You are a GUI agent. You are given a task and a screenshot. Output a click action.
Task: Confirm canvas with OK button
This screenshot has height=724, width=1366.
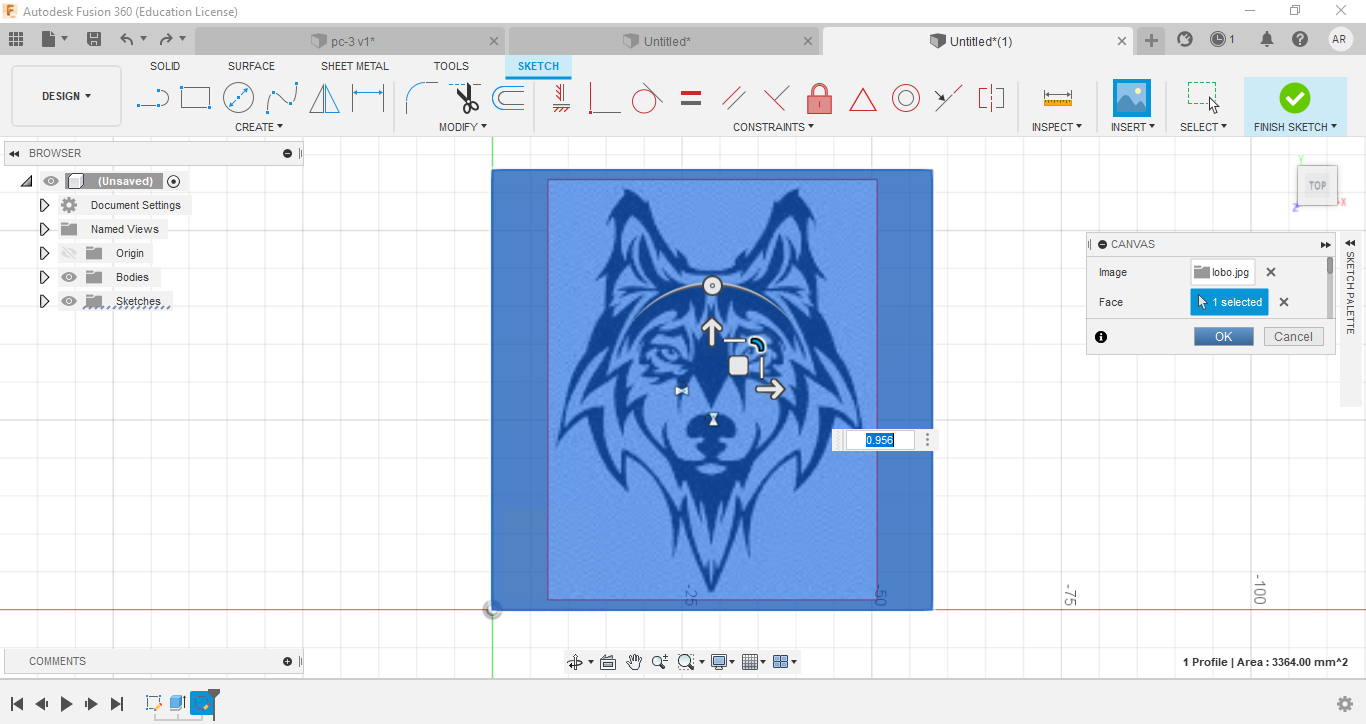1223,337
